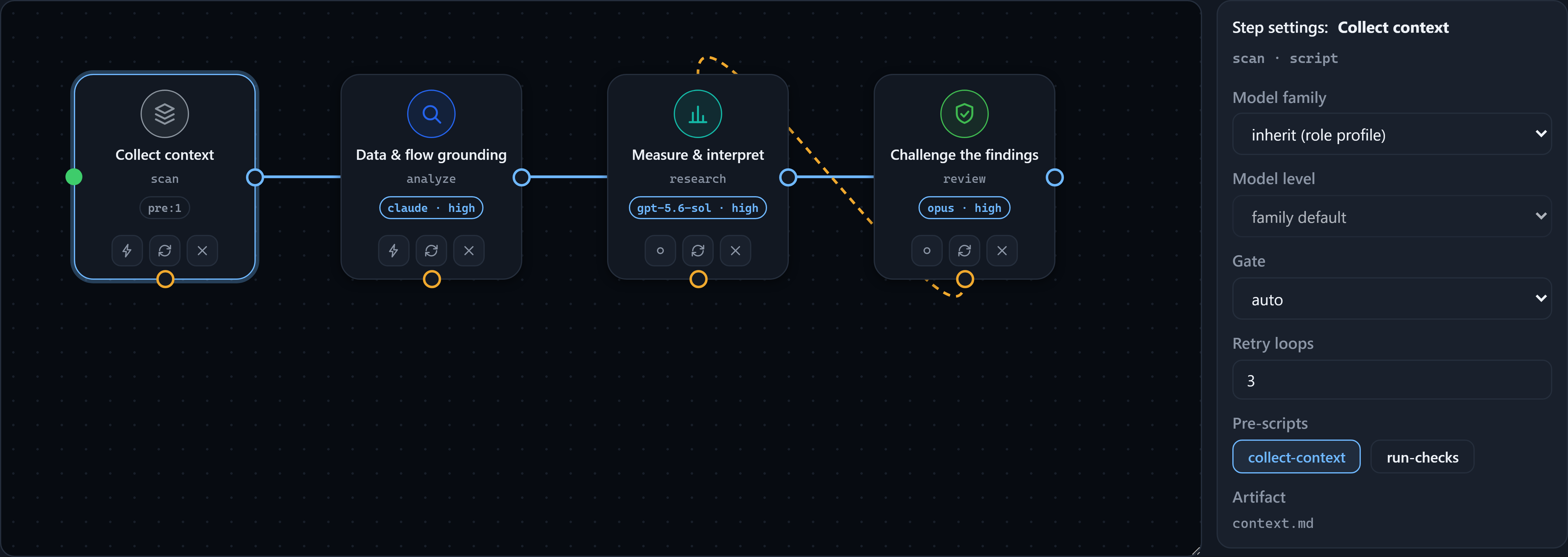The image size is (1568, 557).
Task: Click the 'analyze' role label
Action: point(431,179)
